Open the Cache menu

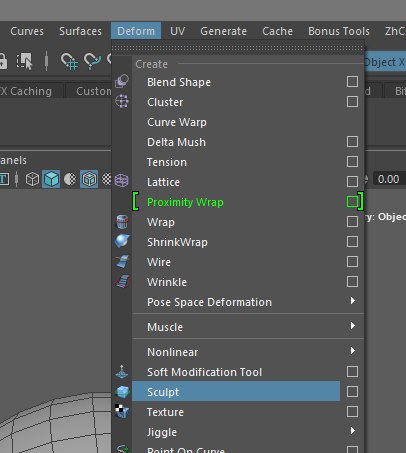(277, 31)
